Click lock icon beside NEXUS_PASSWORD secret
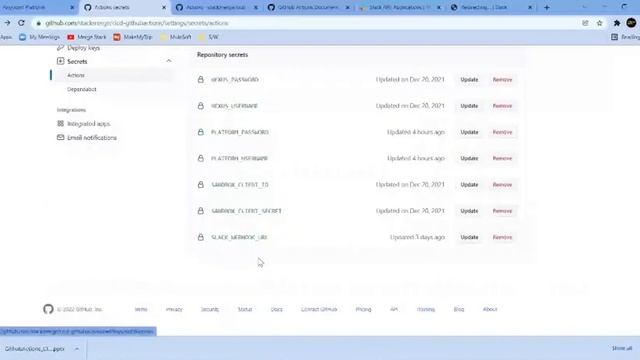Screen dimensions: 640x360 point(200,79)
